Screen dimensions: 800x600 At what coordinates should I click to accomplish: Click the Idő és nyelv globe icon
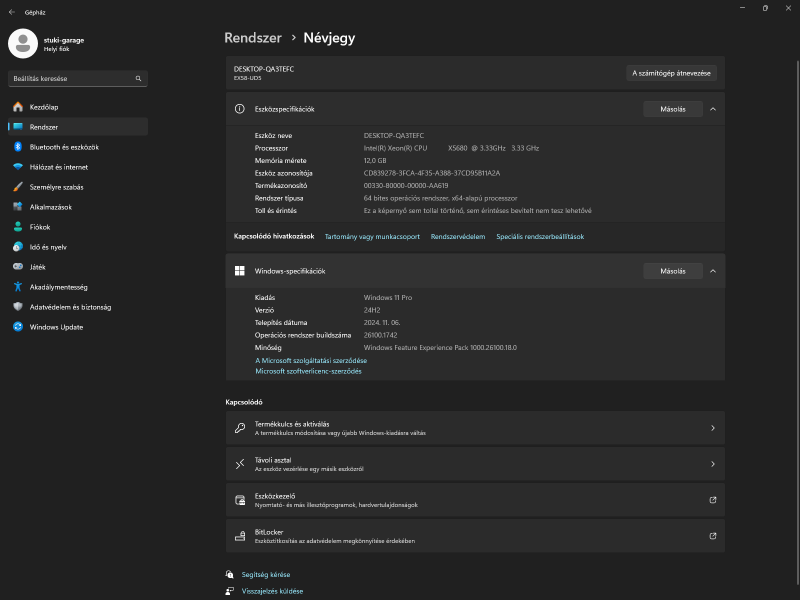(18, 247)
